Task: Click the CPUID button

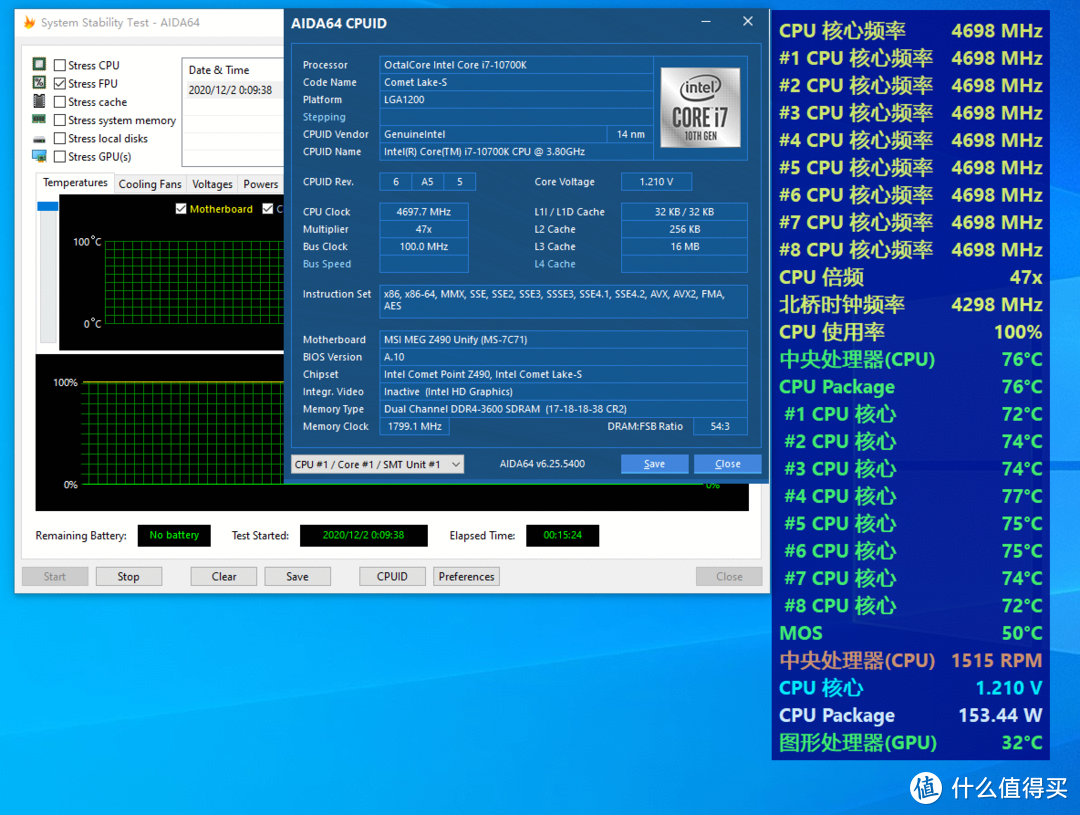Action: [x=392, y=577]
